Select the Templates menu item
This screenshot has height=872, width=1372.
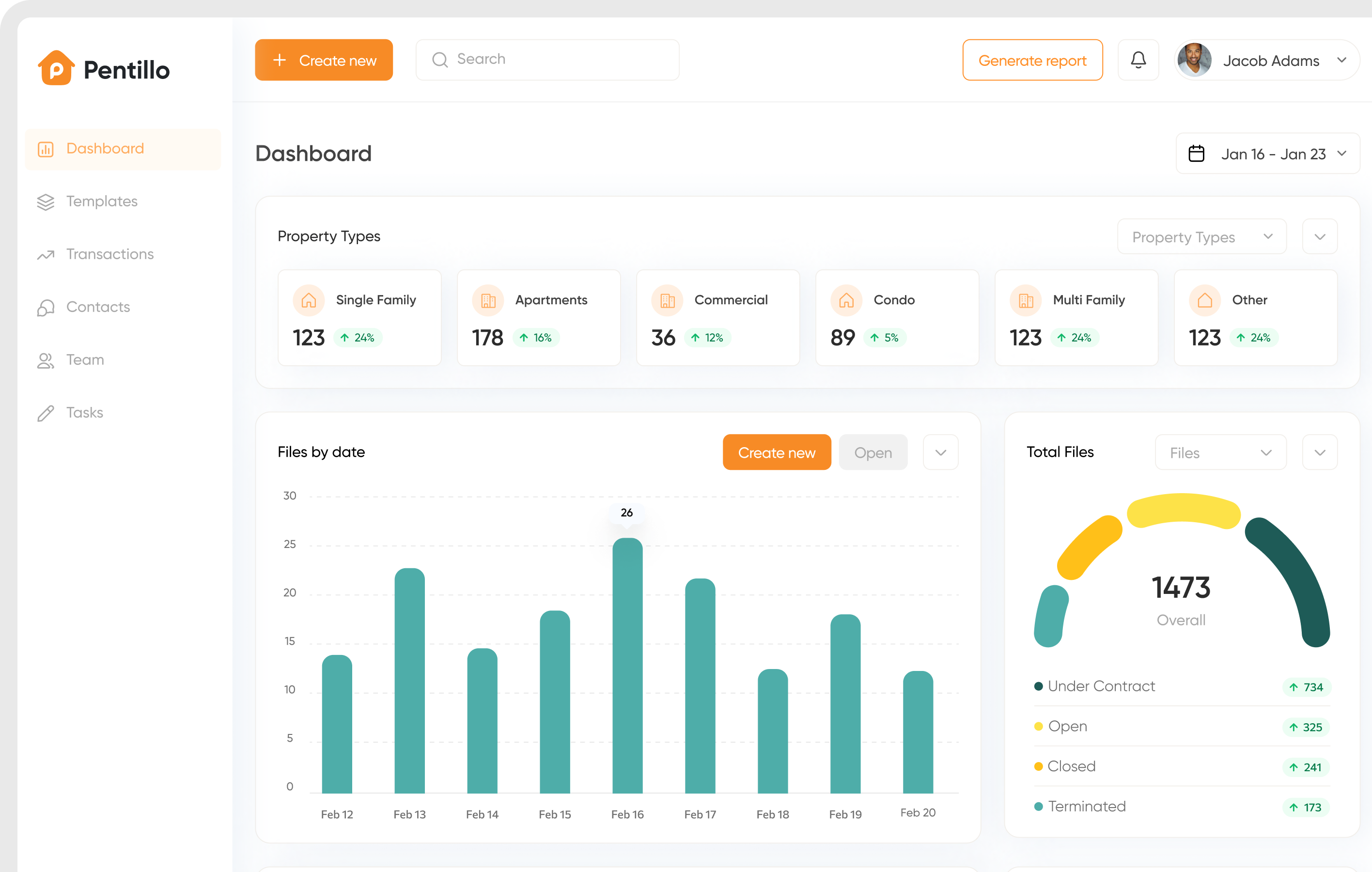click(x=100, y=200)
